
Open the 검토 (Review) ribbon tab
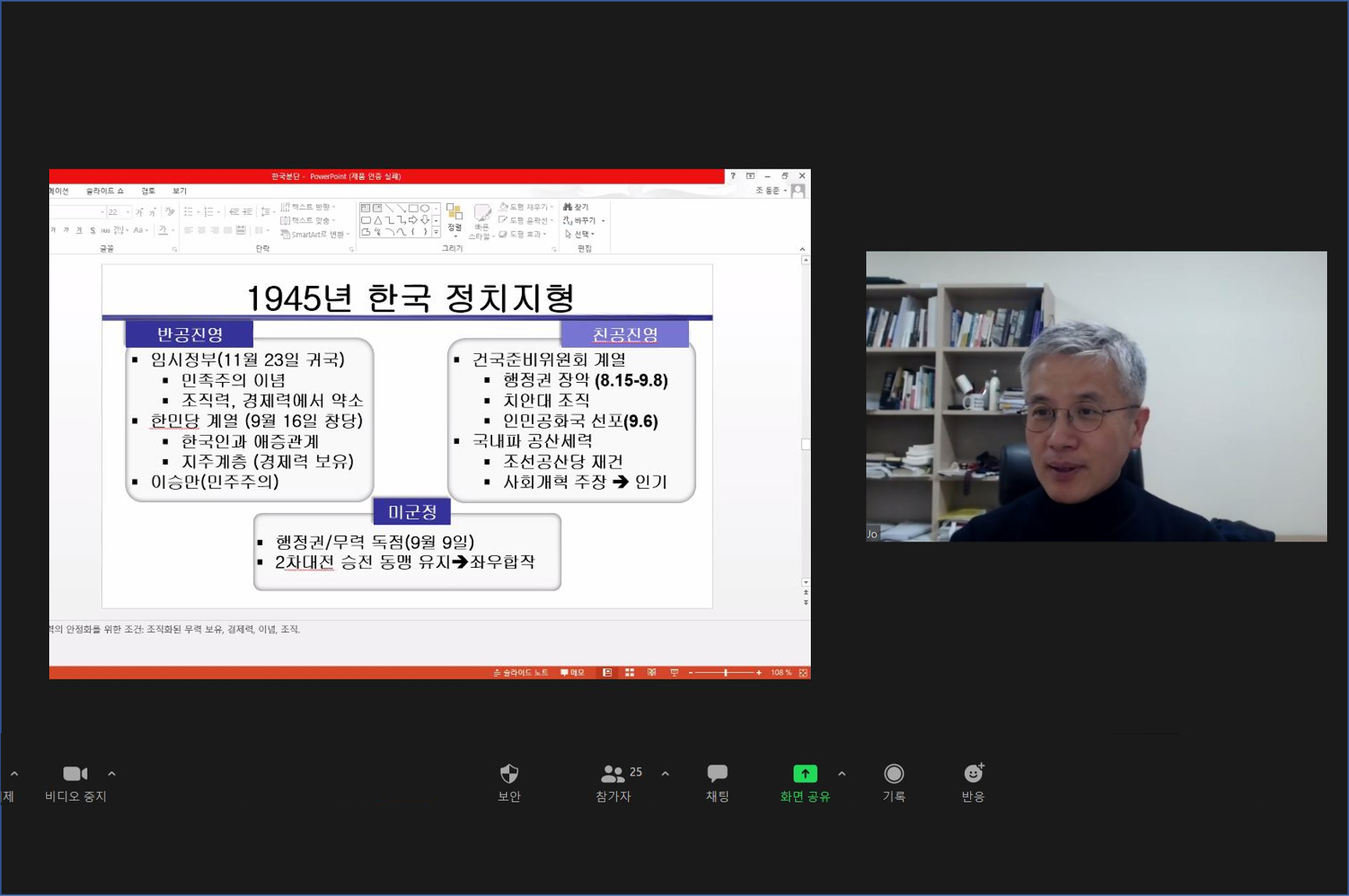point(148,191)
